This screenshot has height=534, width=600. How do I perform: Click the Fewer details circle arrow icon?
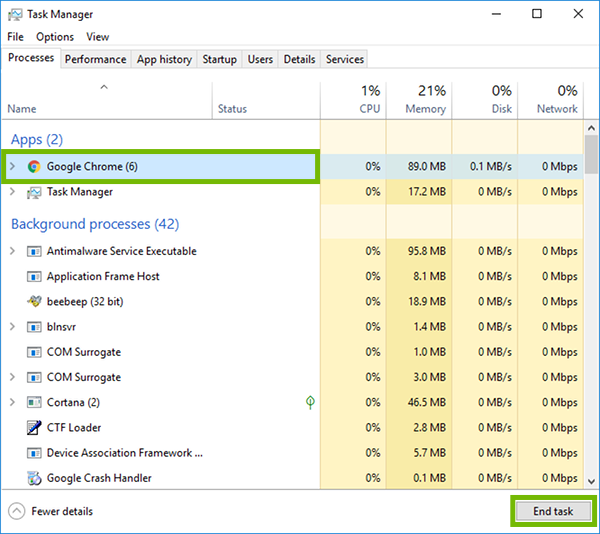point(16,511)
